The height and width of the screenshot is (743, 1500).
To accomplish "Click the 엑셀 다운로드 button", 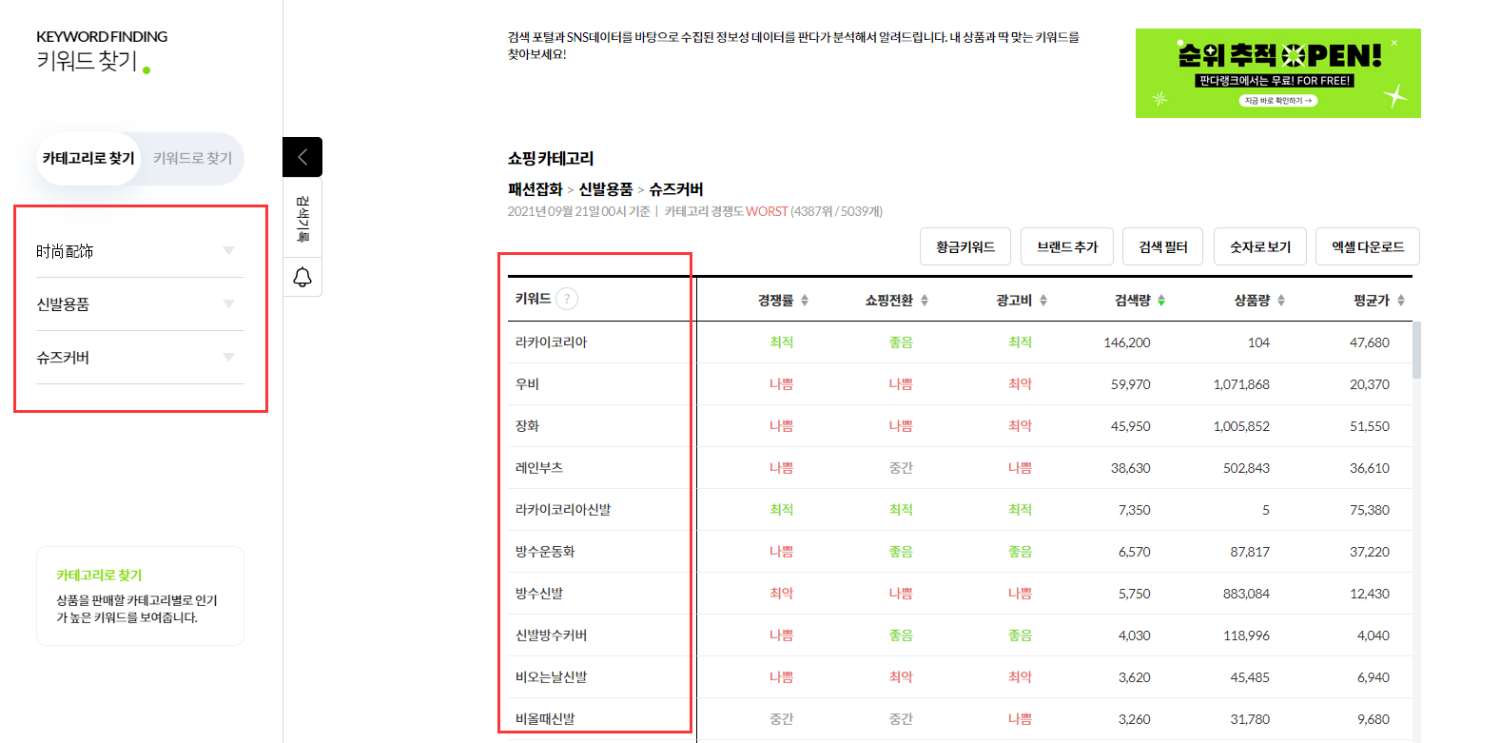I will (x=1367, y=247).
